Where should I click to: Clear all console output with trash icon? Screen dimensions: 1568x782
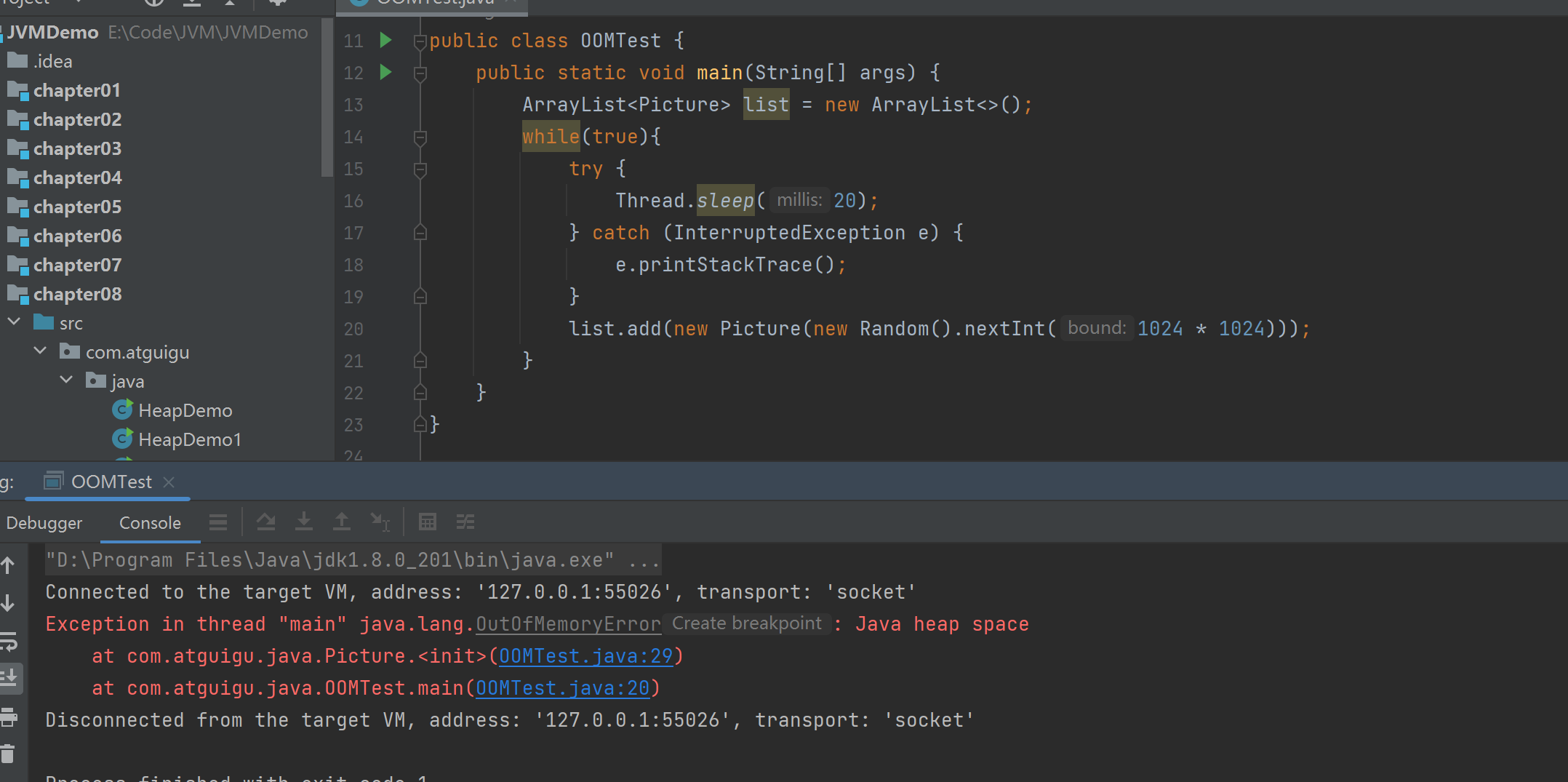(9, 754)
